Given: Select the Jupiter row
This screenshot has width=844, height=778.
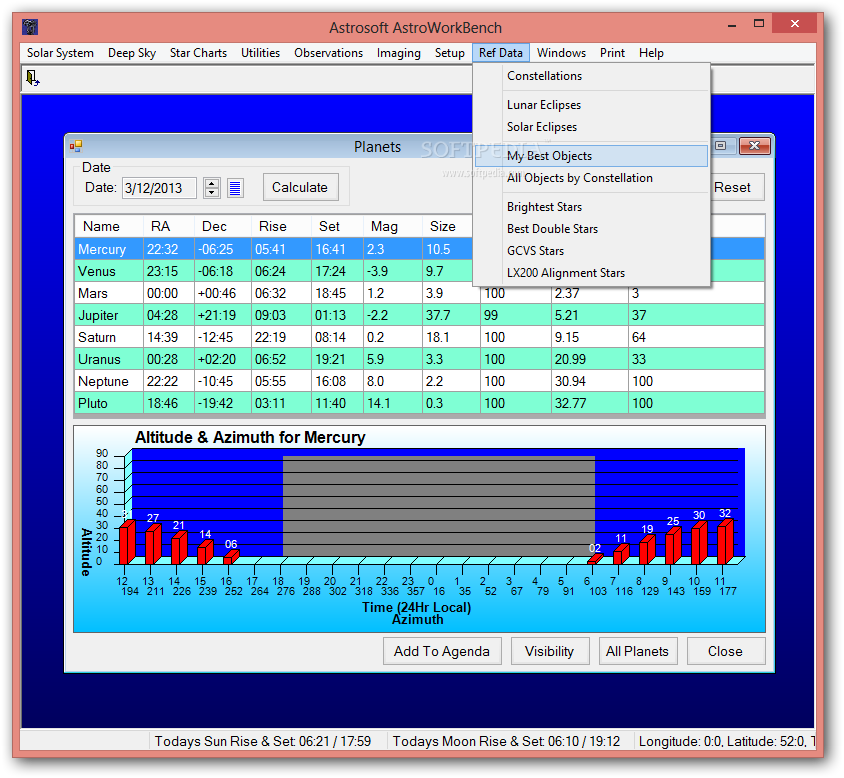Looking at the screenshot, I should [x=419, y=316].
